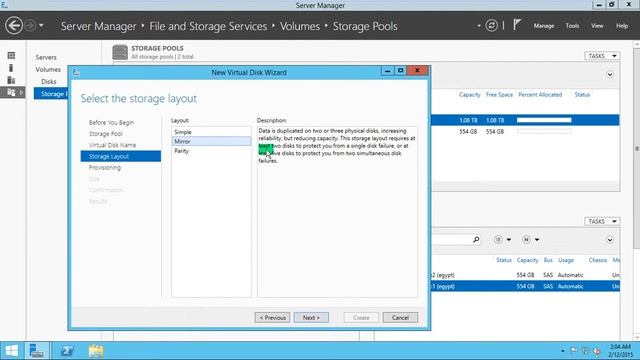This screenshot has height=360, width=640.
Task: Open notifications flag in Server Manager header
Action: point(517,25)
